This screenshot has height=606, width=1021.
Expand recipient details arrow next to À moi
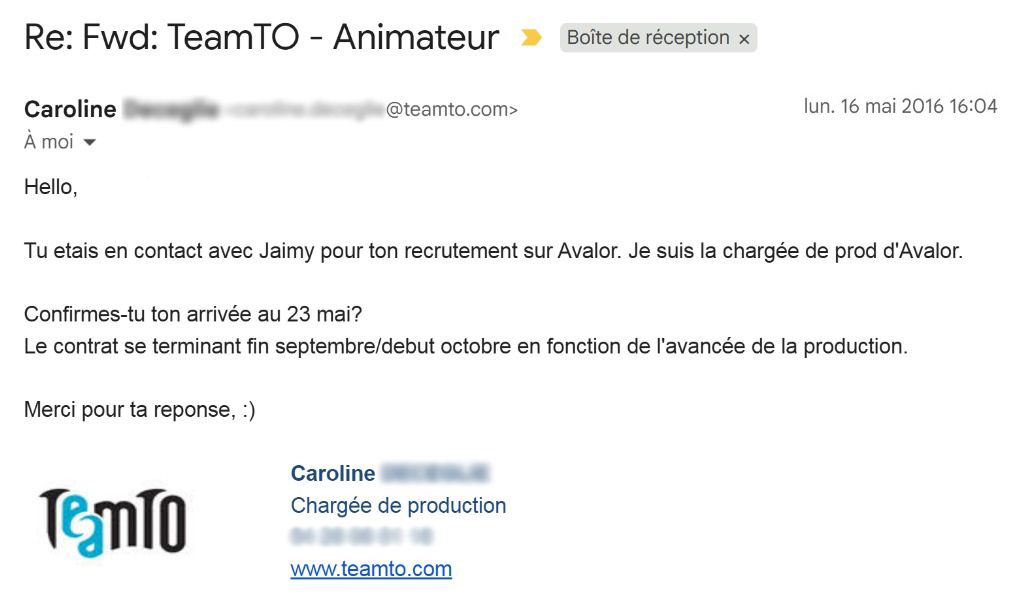click(90, 142)
